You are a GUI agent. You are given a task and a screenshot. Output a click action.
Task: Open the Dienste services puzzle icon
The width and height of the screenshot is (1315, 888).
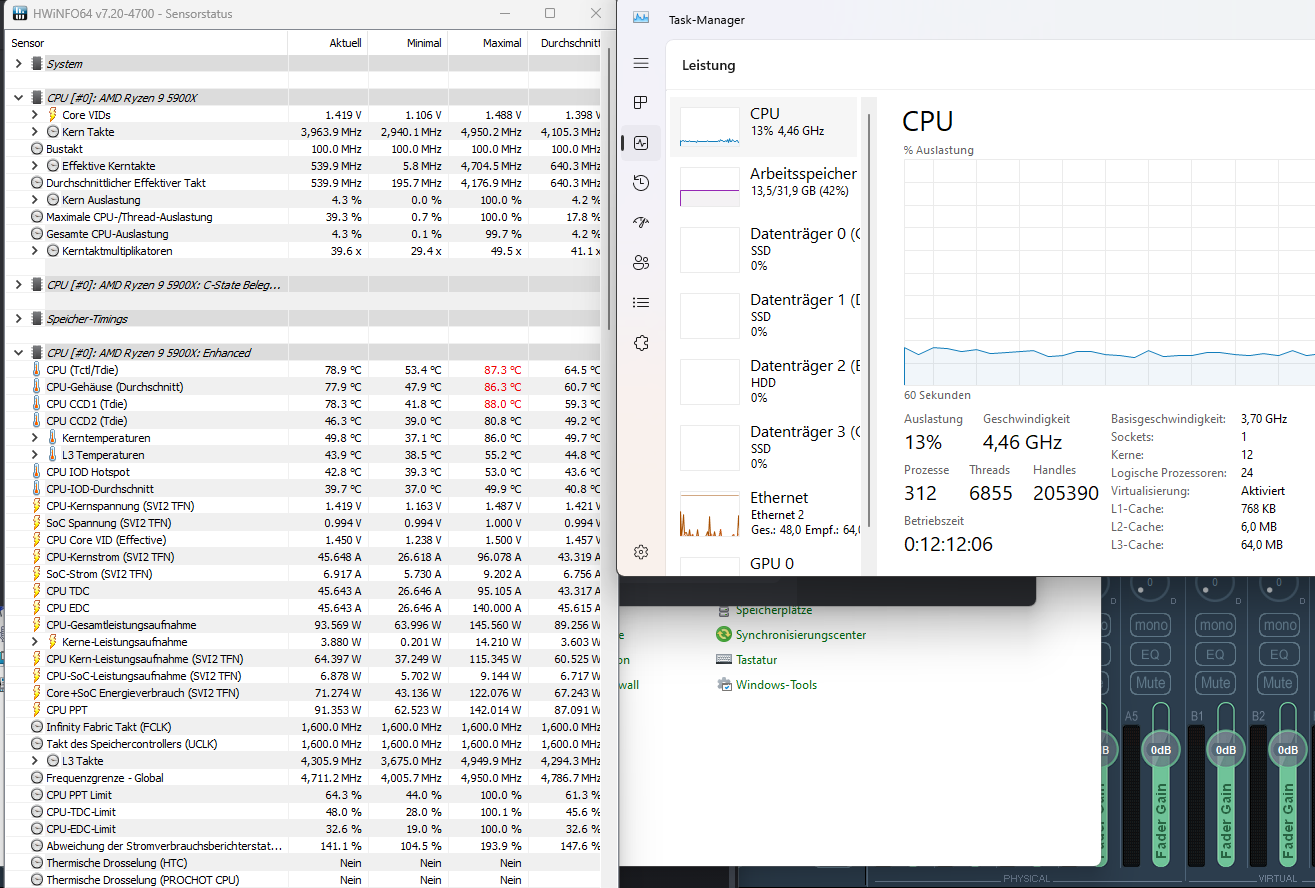click(x=641, y=342)
